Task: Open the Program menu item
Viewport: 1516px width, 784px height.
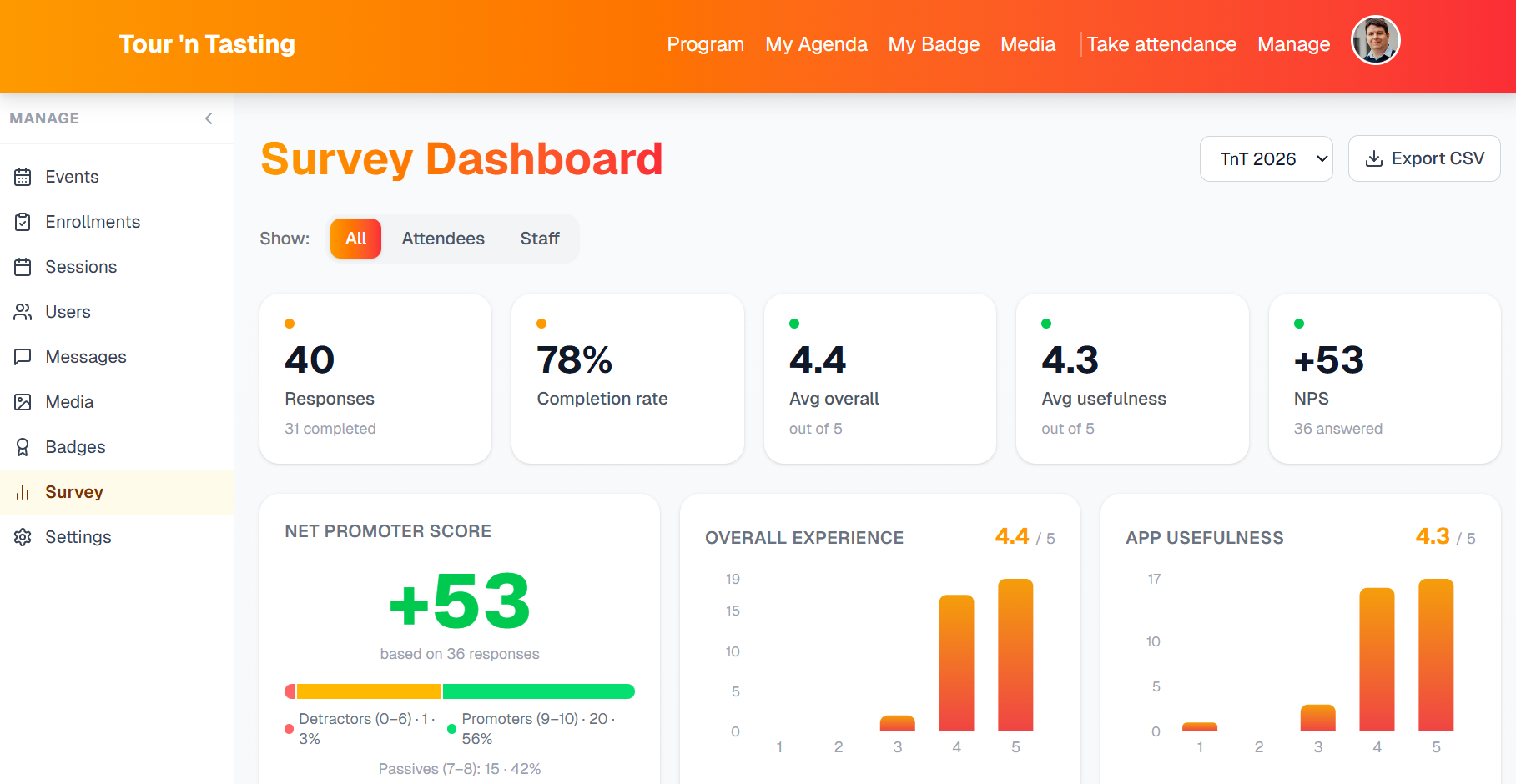Action: click(705, 44)
